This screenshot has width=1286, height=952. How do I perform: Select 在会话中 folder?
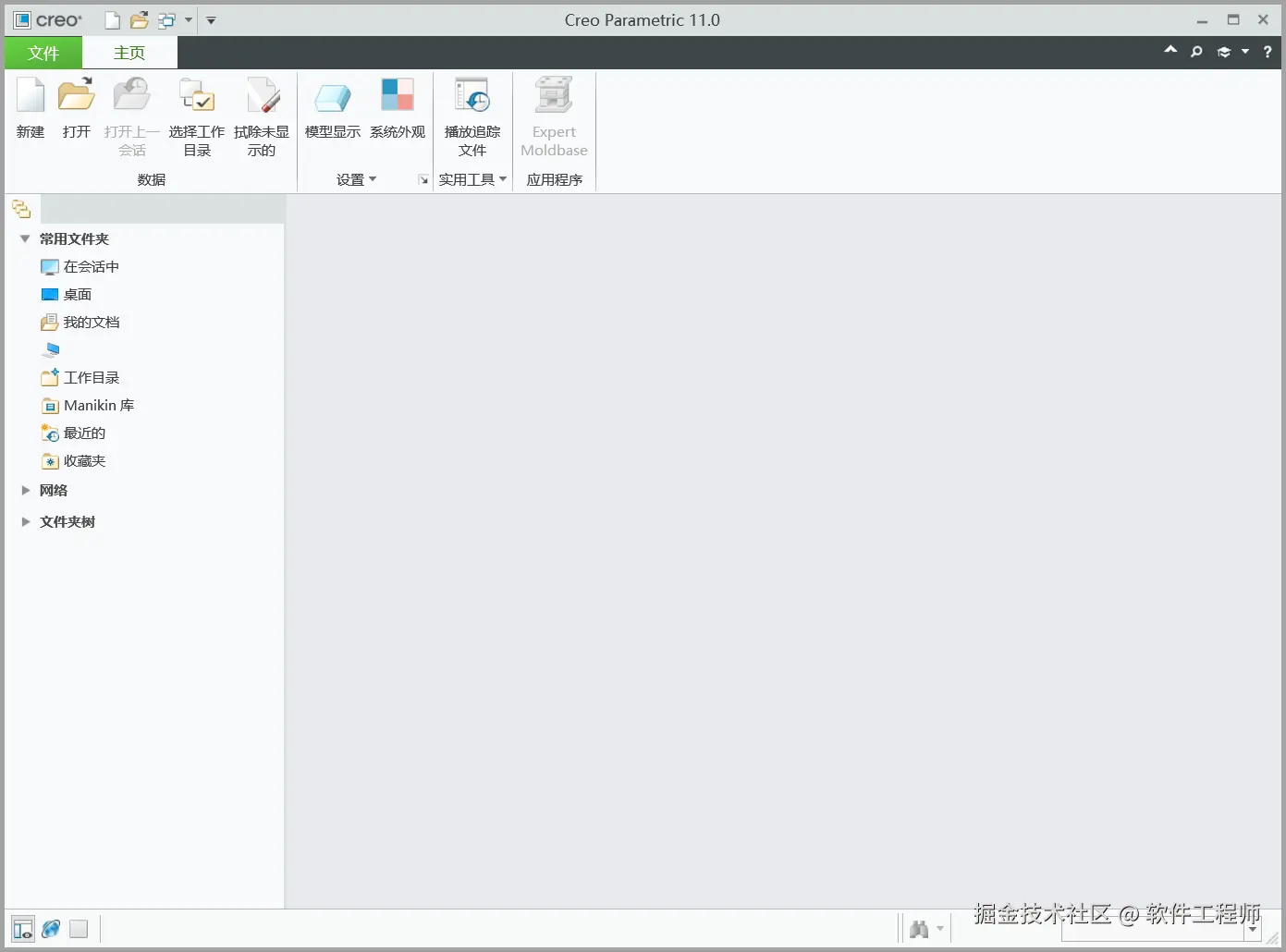(80, 266)
